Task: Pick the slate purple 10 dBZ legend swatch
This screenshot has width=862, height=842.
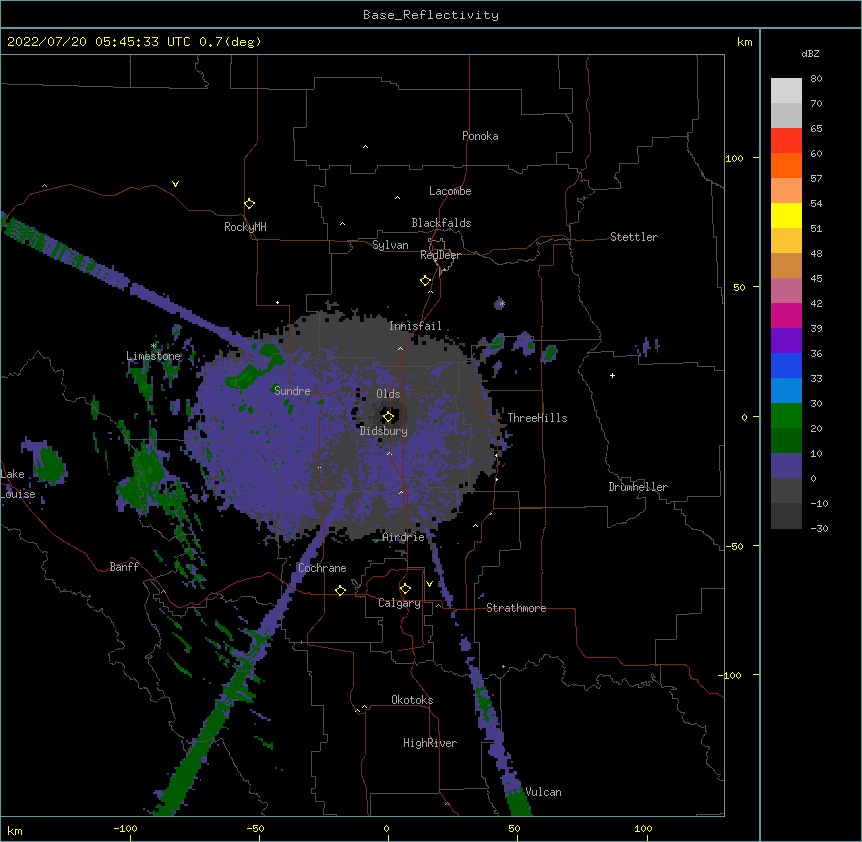Action: tap(786, 466)
